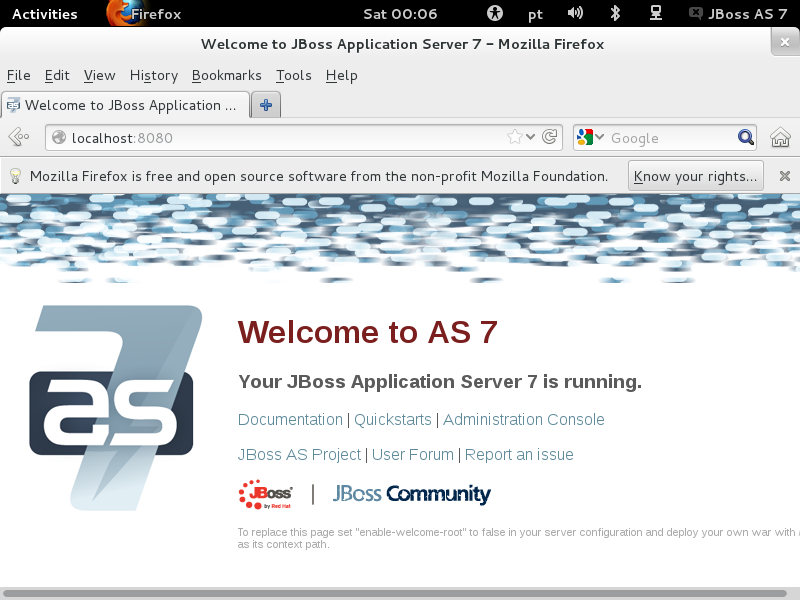Open the Documentation link
800x600 pixels.
(x=290, y=419)
